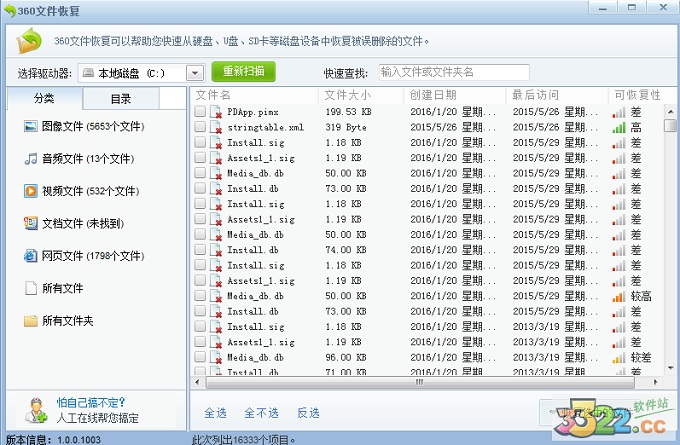The image size is (680, 445).
Task: Open the 怕自己搞不定? help link
Action: pos(91,402)
